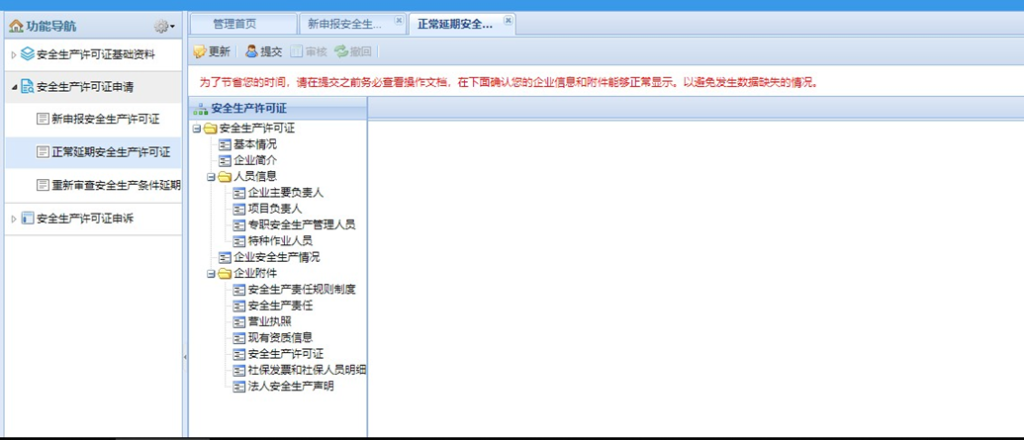The image size is (1024, 440).
Task: Select 法人安全生产声明 in the tree
Action: pos(291,386)
